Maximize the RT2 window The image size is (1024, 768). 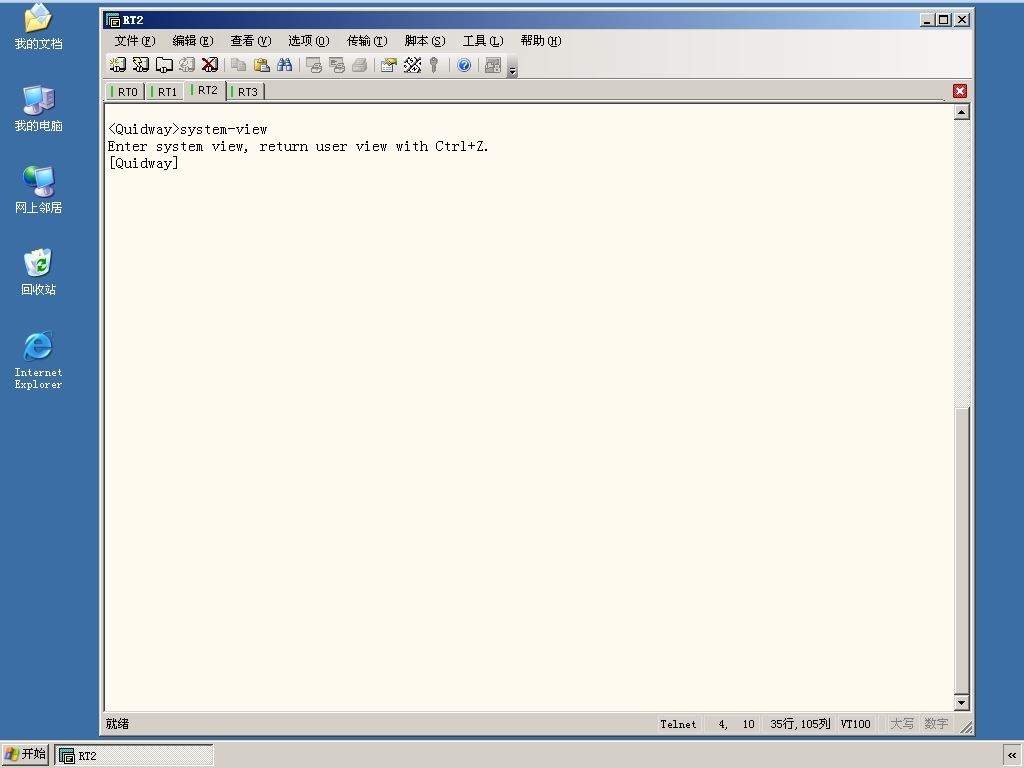click(944, 20)
